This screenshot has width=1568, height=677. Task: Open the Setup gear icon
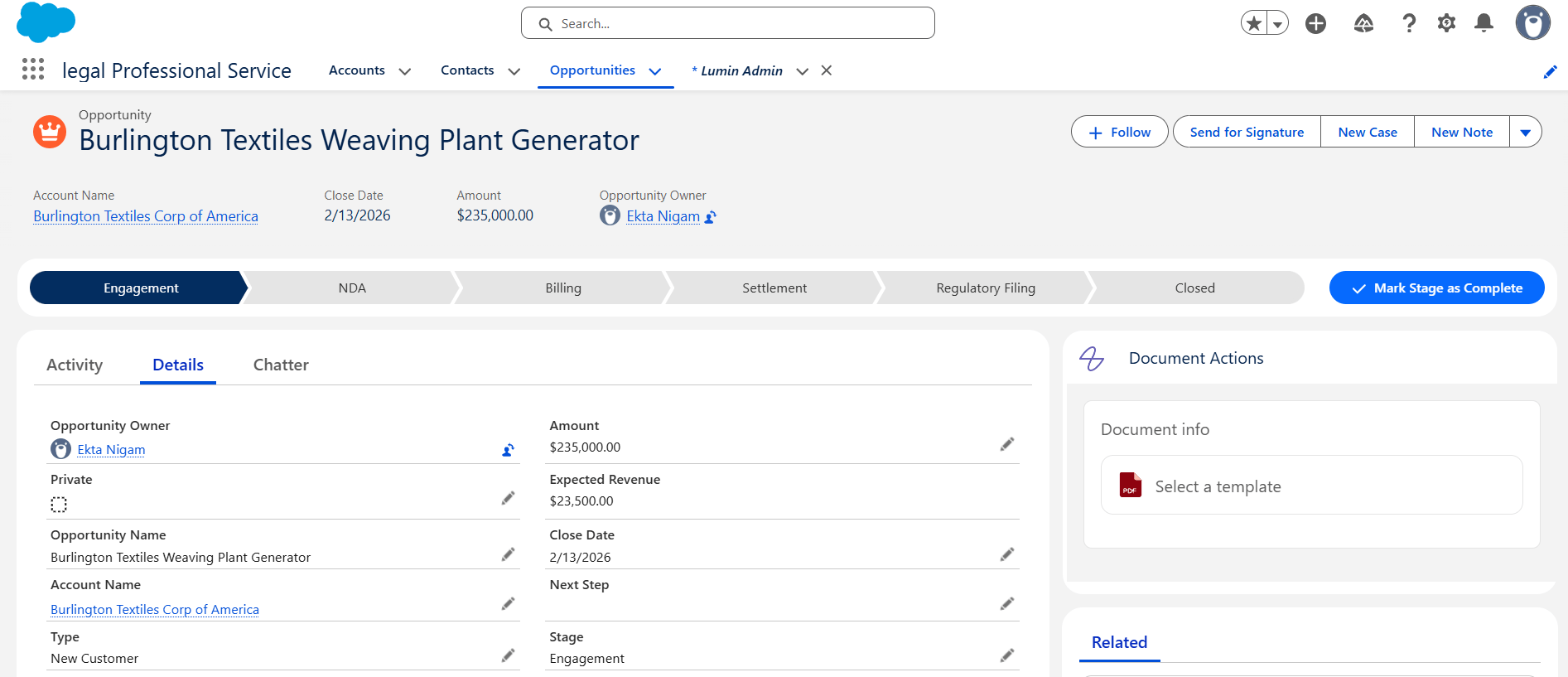click(x=1446, y=23)
